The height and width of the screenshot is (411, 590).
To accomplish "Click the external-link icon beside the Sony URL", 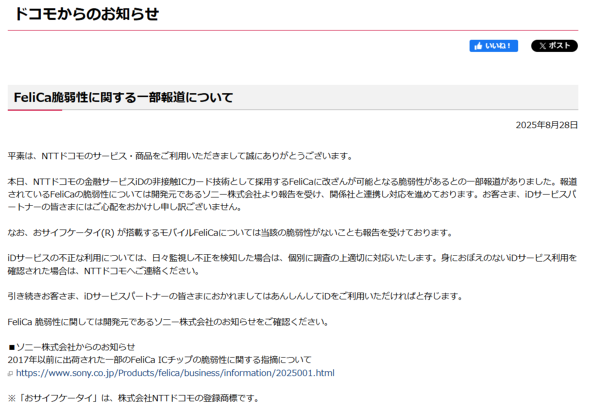I will click(11, 373).
